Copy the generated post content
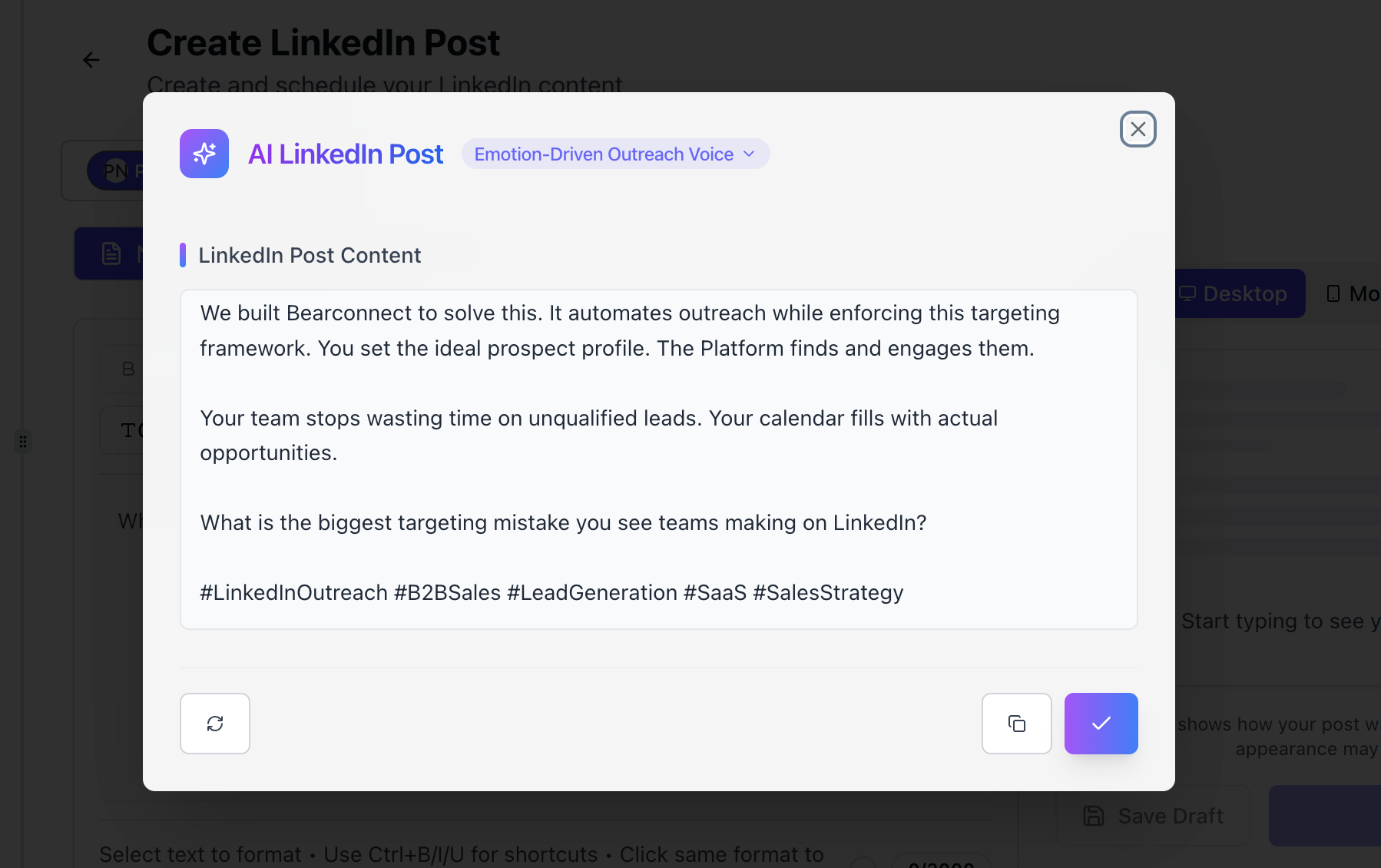This screenshot has width=1381, height=868. (1016, 724)
